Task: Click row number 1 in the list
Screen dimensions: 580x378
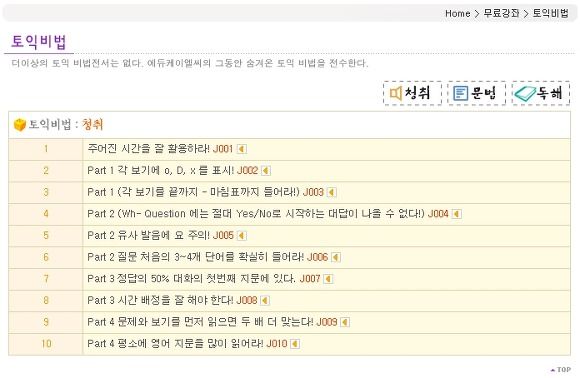Action: [46, 149]
